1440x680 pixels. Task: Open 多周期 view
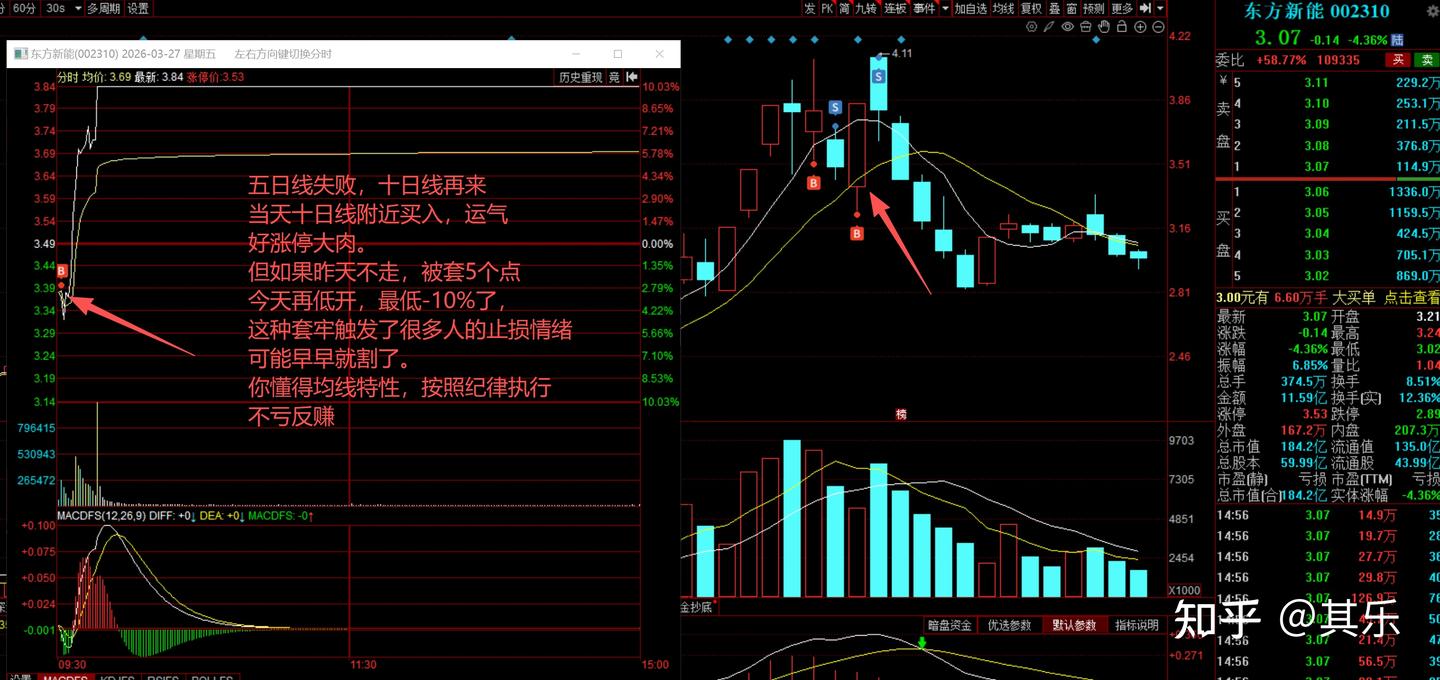click(x=103, y=8)
